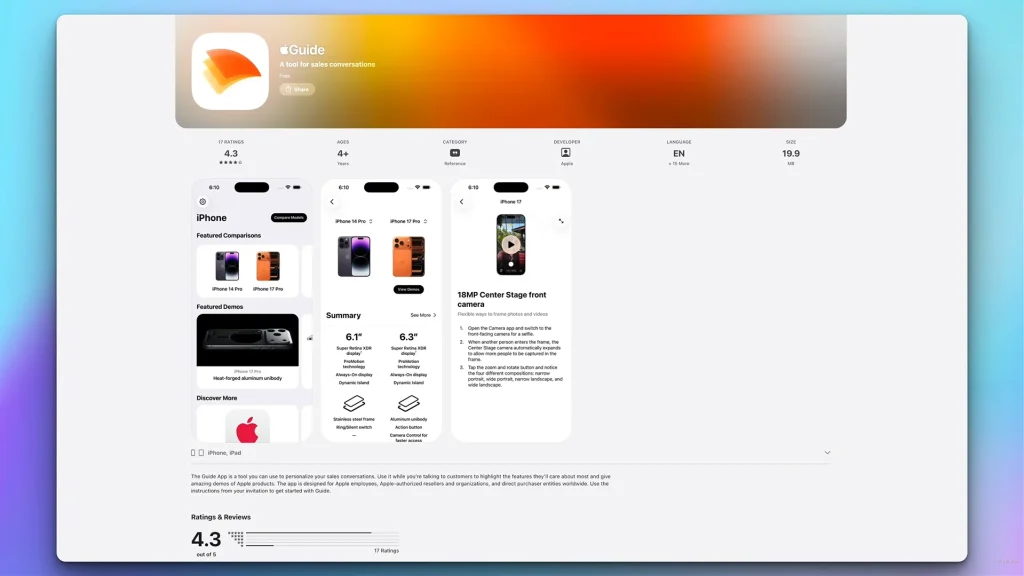Screen dimensions: 1024x576
Task: Click the red Apple logo card
Action: click(x=248, y=424)
